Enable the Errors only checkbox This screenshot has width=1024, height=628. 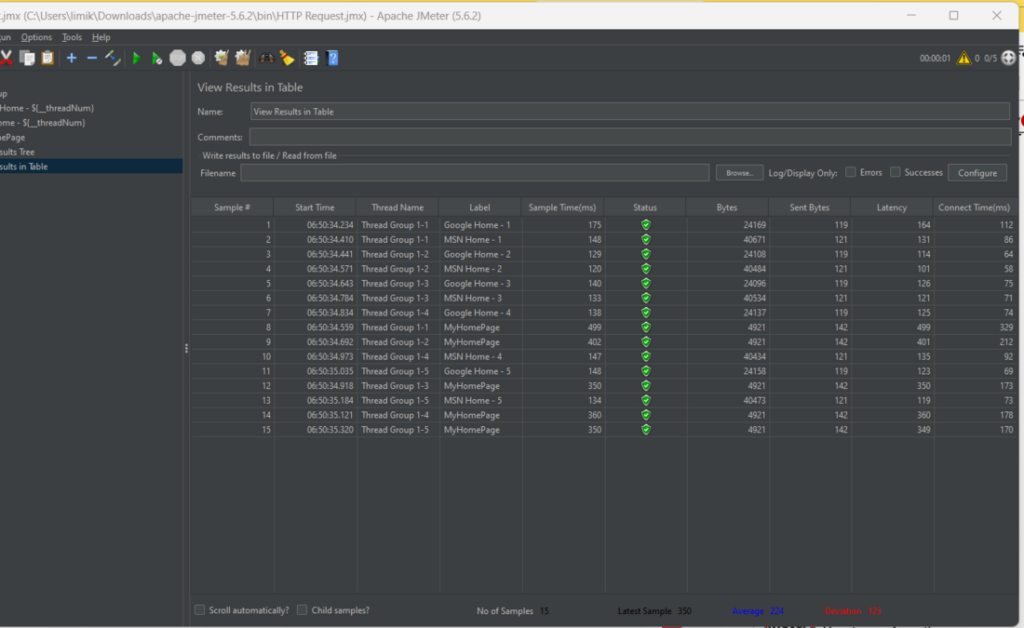point(850,172)
